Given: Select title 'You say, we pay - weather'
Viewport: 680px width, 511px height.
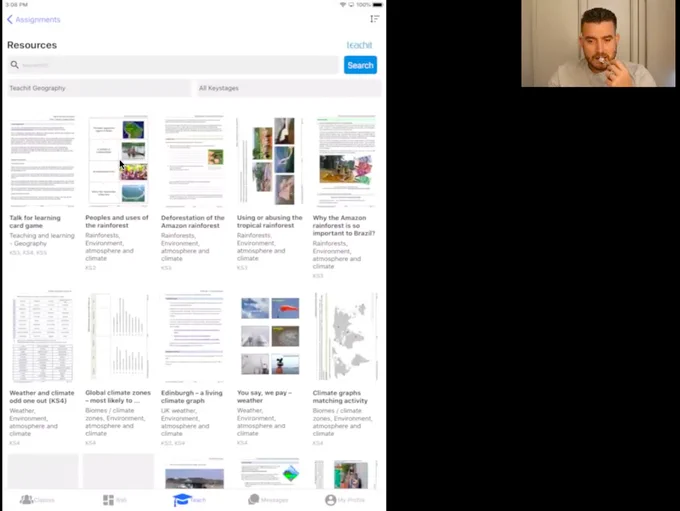Looking at the screenshot, I should click(264, 396).
